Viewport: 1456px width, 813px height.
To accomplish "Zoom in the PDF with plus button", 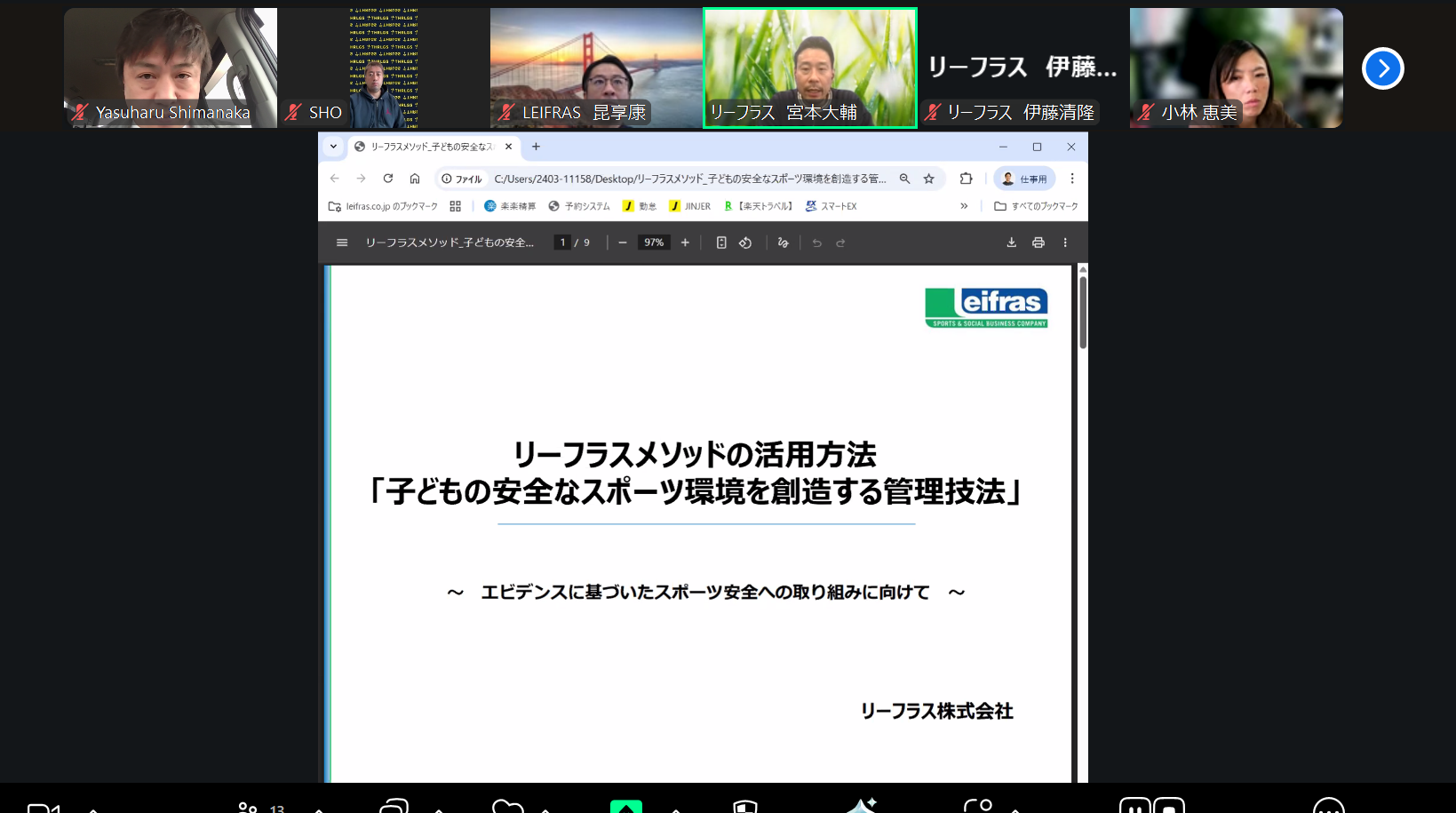I will pos(685,243).
